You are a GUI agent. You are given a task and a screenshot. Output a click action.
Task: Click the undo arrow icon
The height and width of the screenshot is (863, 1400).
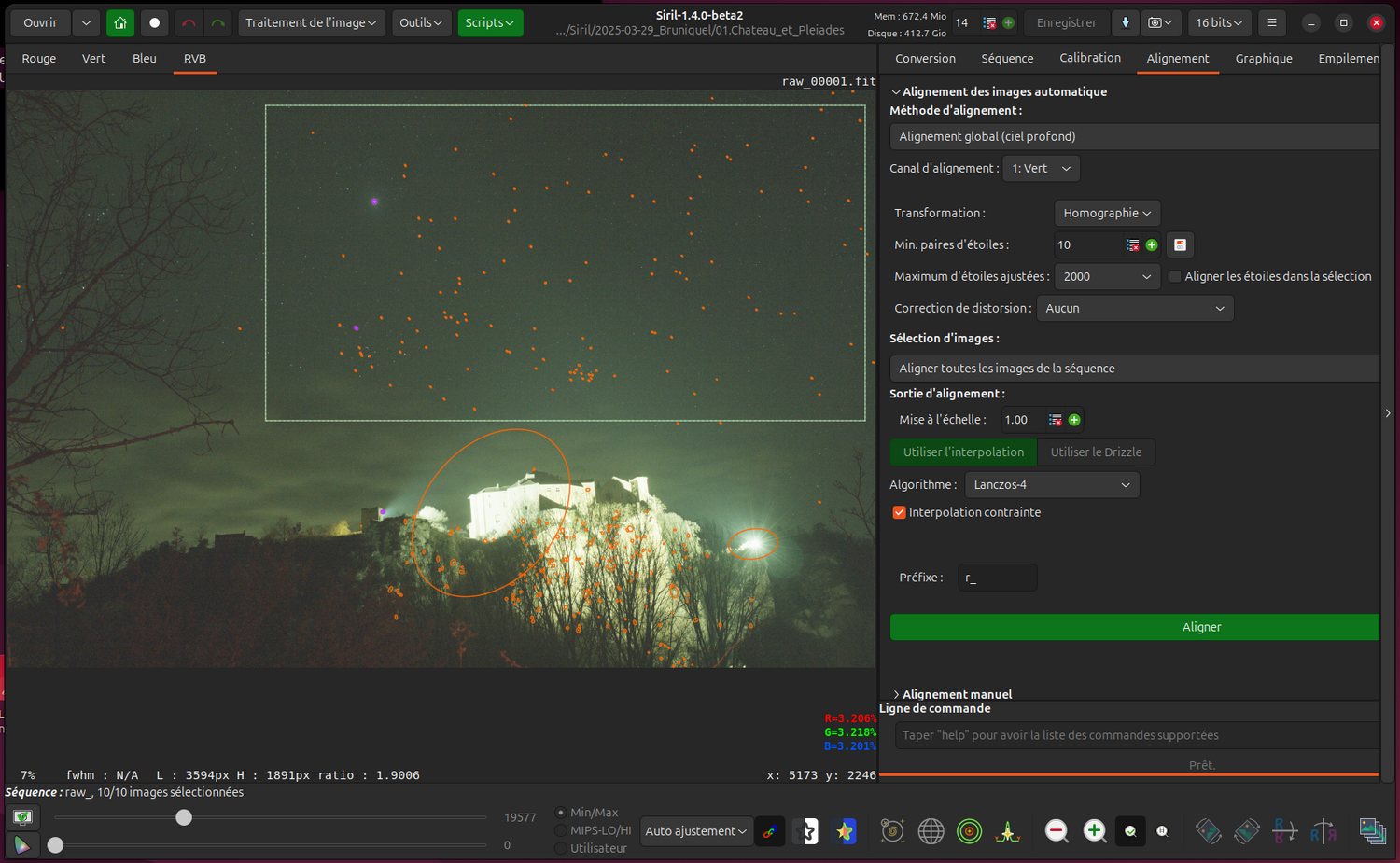click(189, 22)
